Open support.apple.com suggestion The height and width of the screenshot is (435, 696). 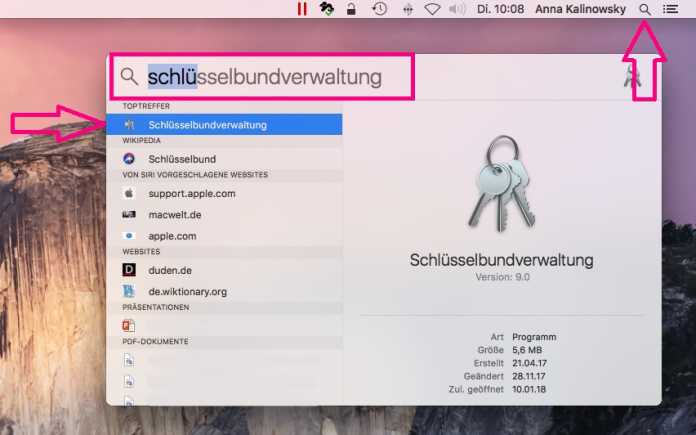point(224,194)
